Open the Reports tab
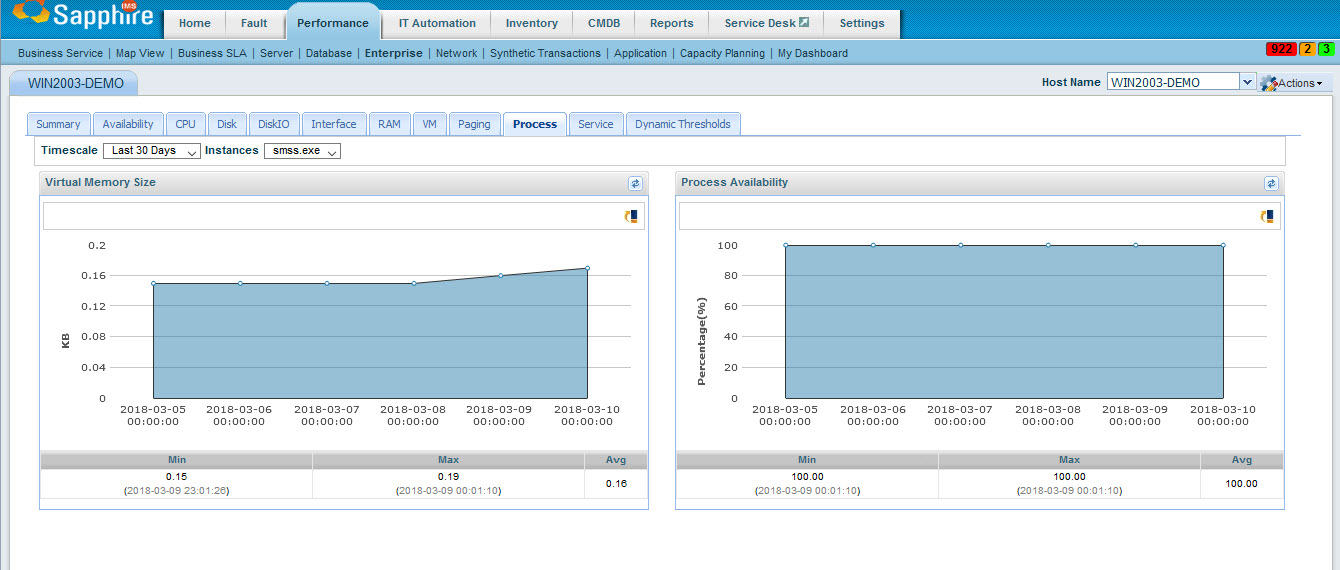1340x570 pixels. click(x=672, y=23)
